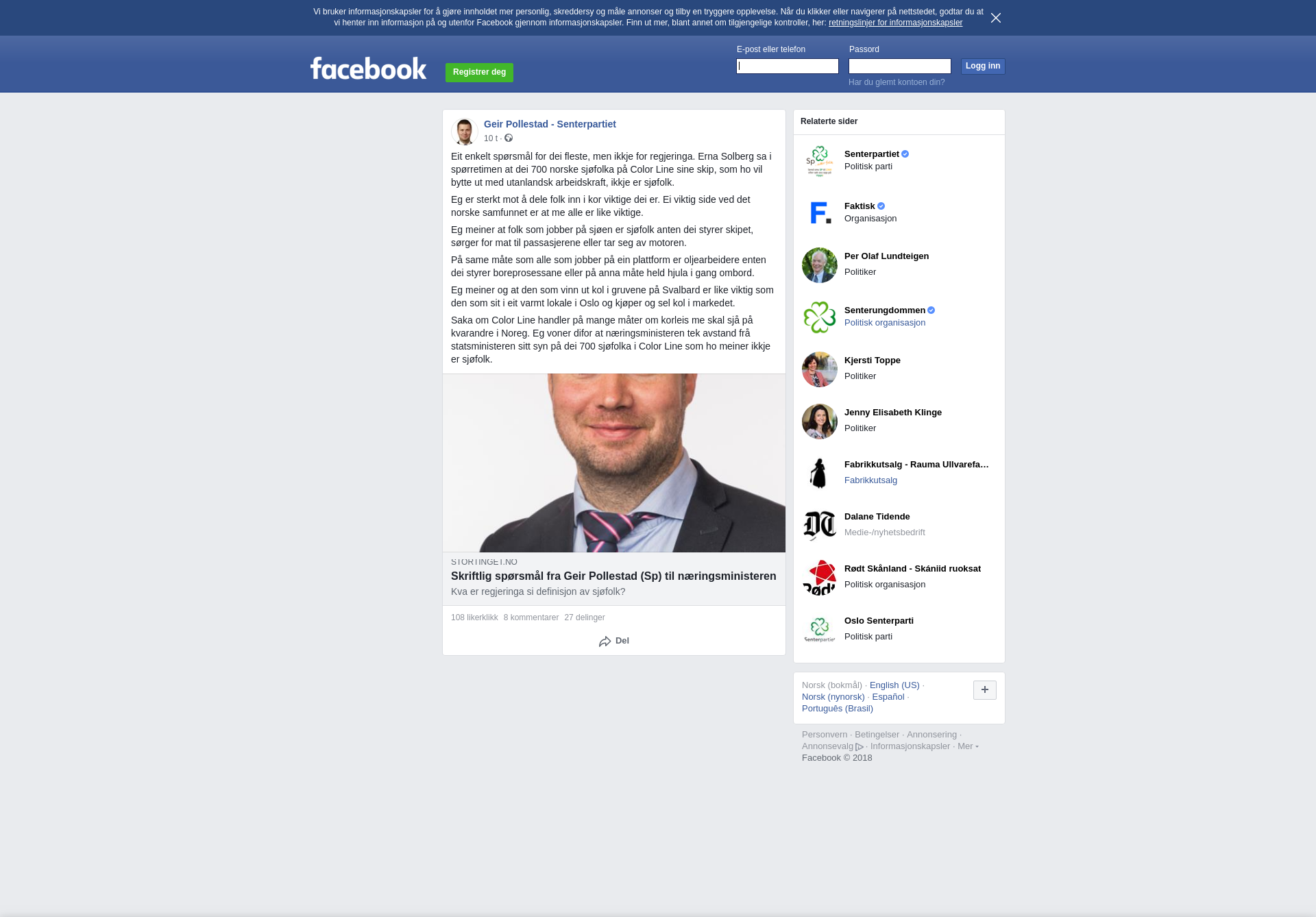Open the Senterpartiet page logo

pyautogui.click(x=820, y=161)
